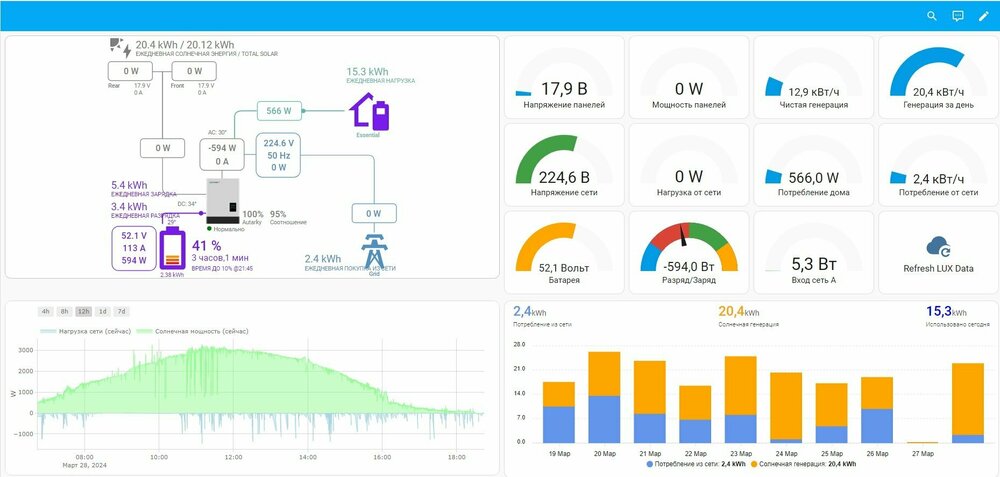Select the 7d time range
The width and height of the screenshot is (1000, 477).
pos(121,311)
